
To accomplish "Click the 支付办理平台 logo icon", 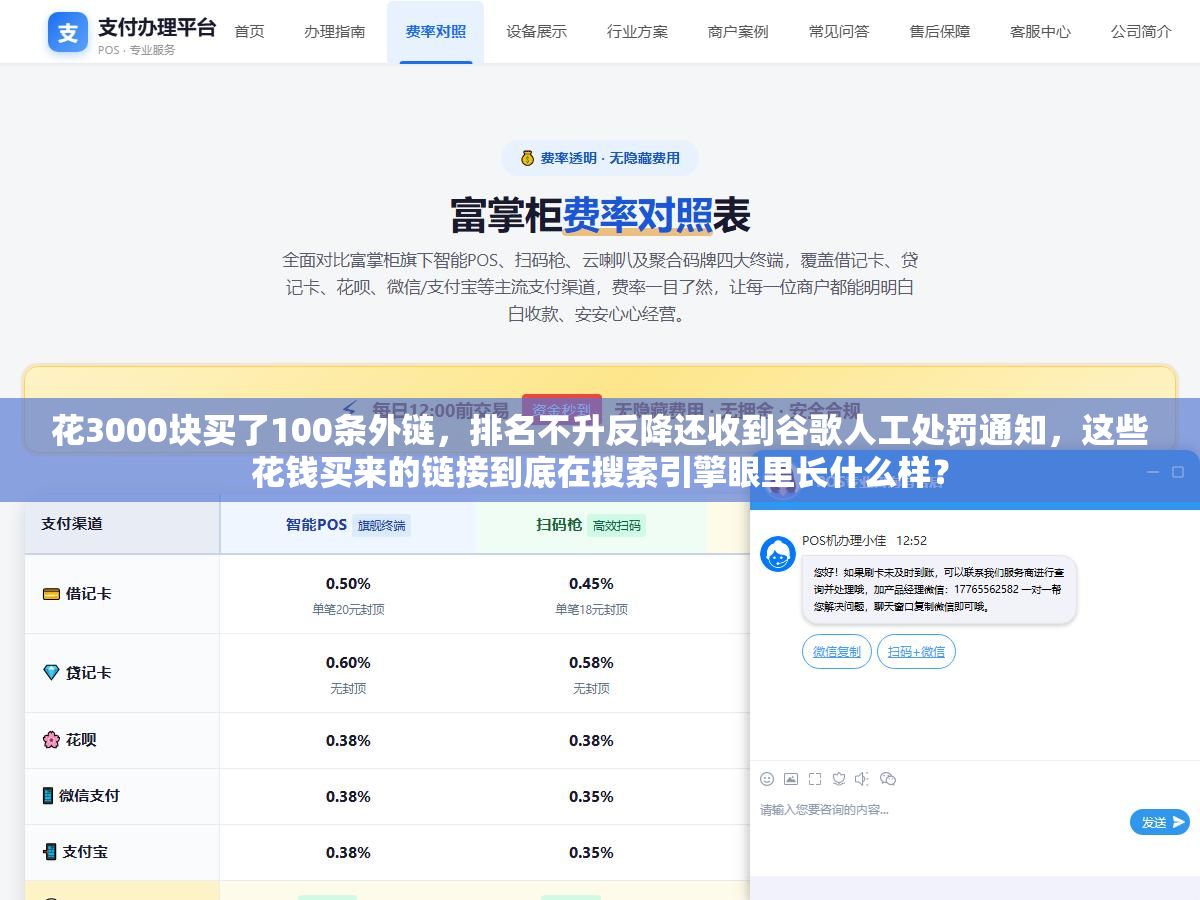I will (x=67, y=32).
